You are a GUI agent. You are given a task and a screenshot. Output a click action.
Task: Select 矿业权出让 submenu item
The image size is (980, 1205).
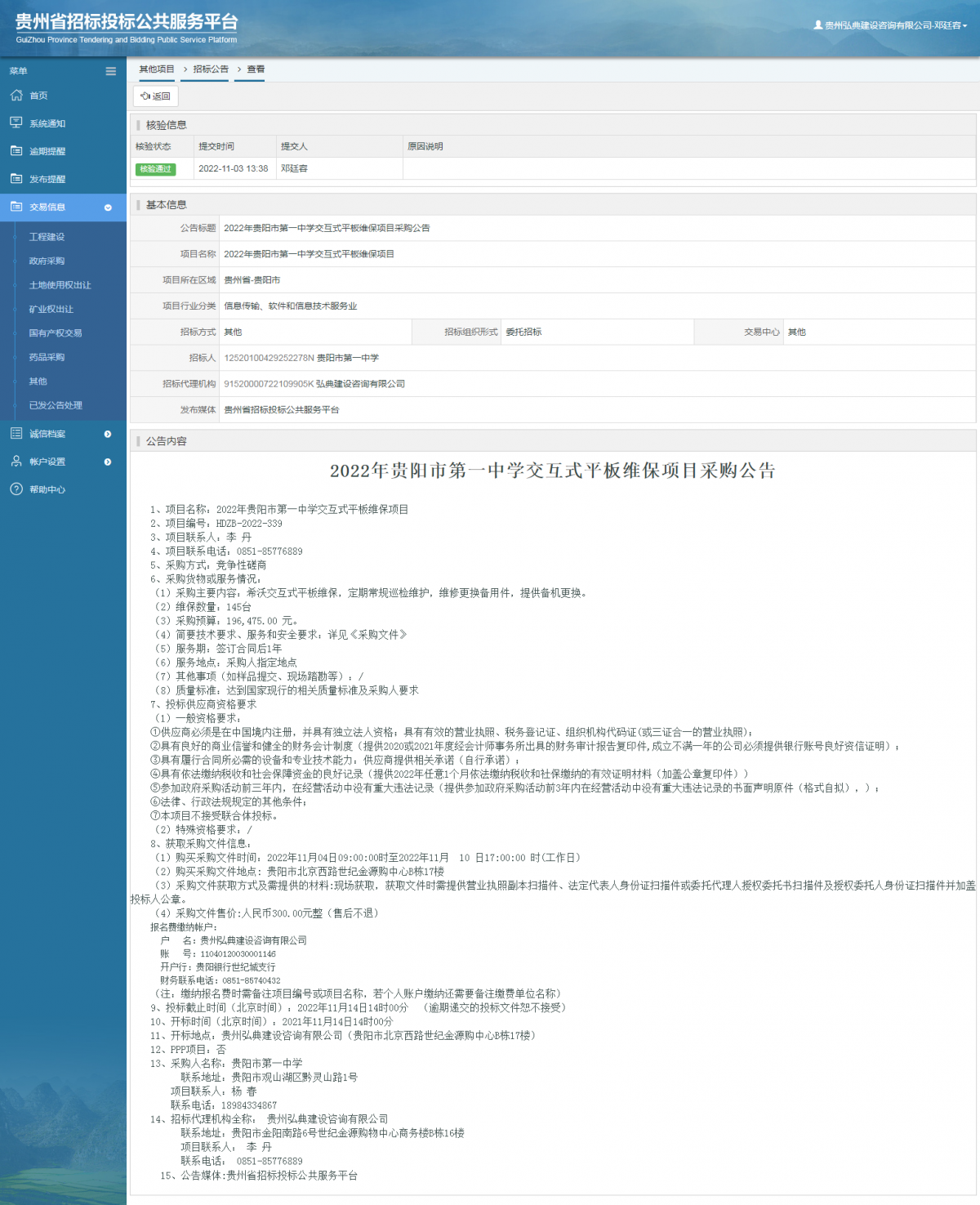pyautogui.click(x=51, y=309)
